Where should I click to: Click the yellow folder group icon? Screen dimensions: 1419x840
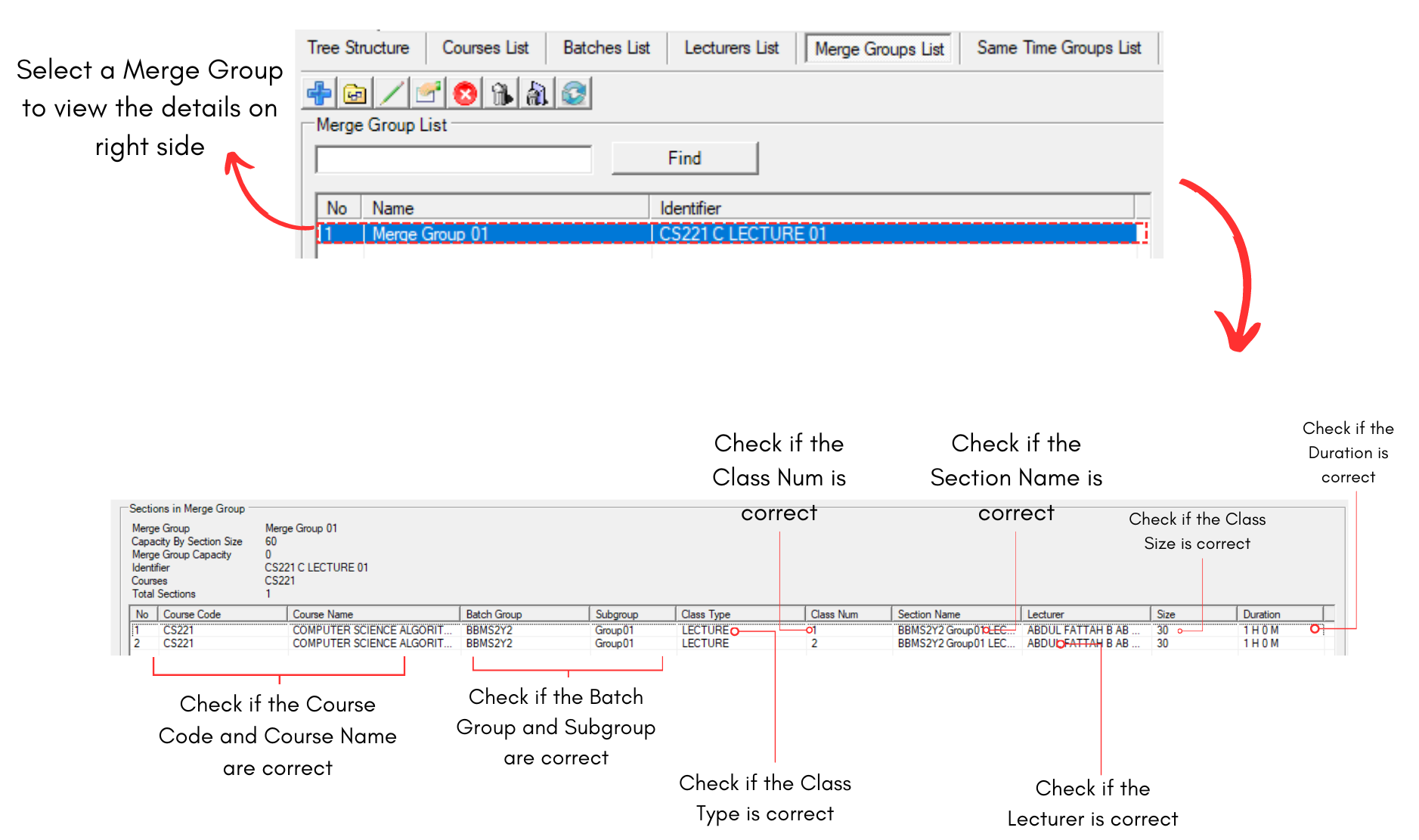pyautogui.click(x=355, y=94)
